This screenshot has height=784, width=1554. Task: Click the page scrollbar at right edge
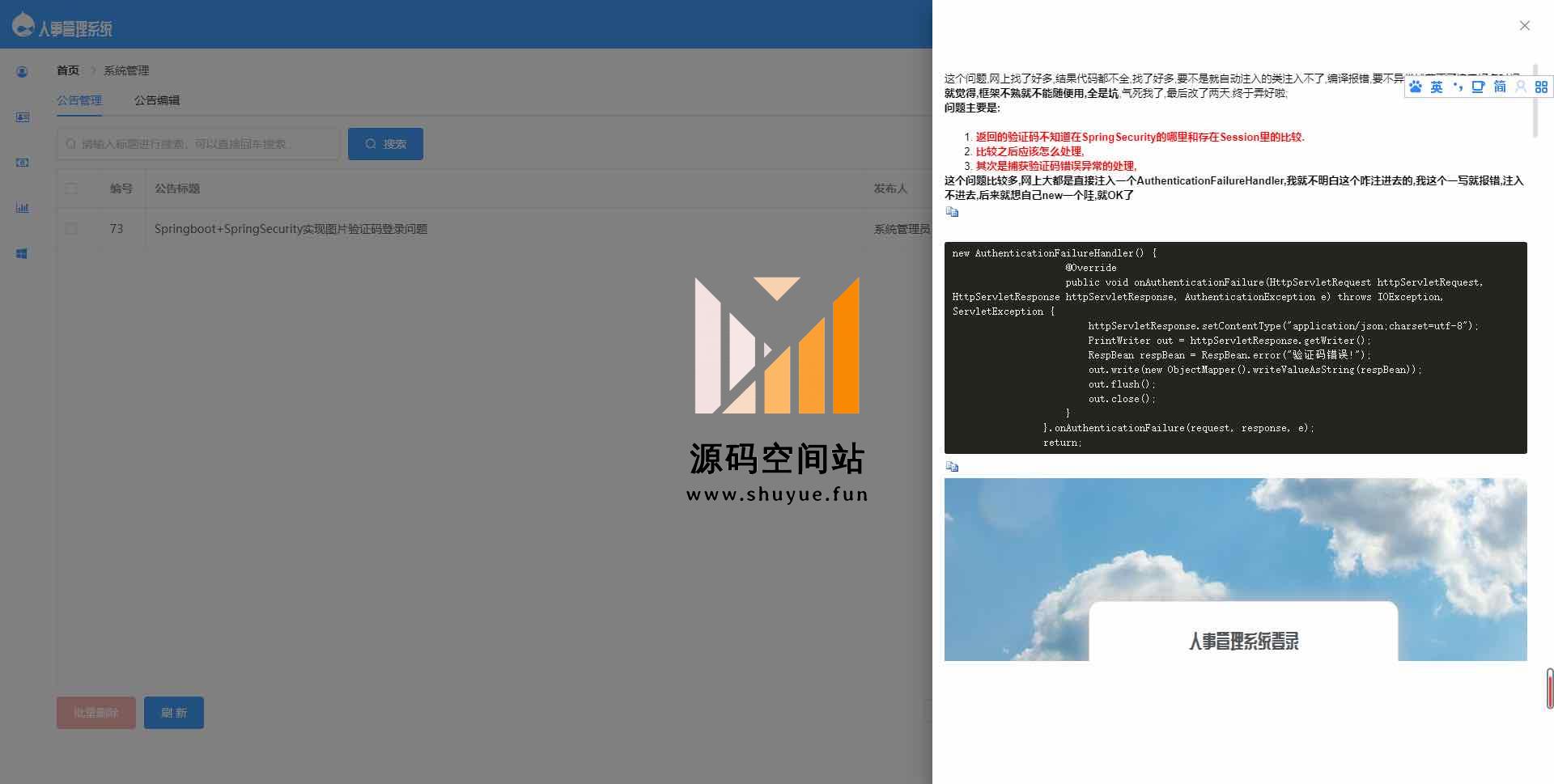(1550, 689)
